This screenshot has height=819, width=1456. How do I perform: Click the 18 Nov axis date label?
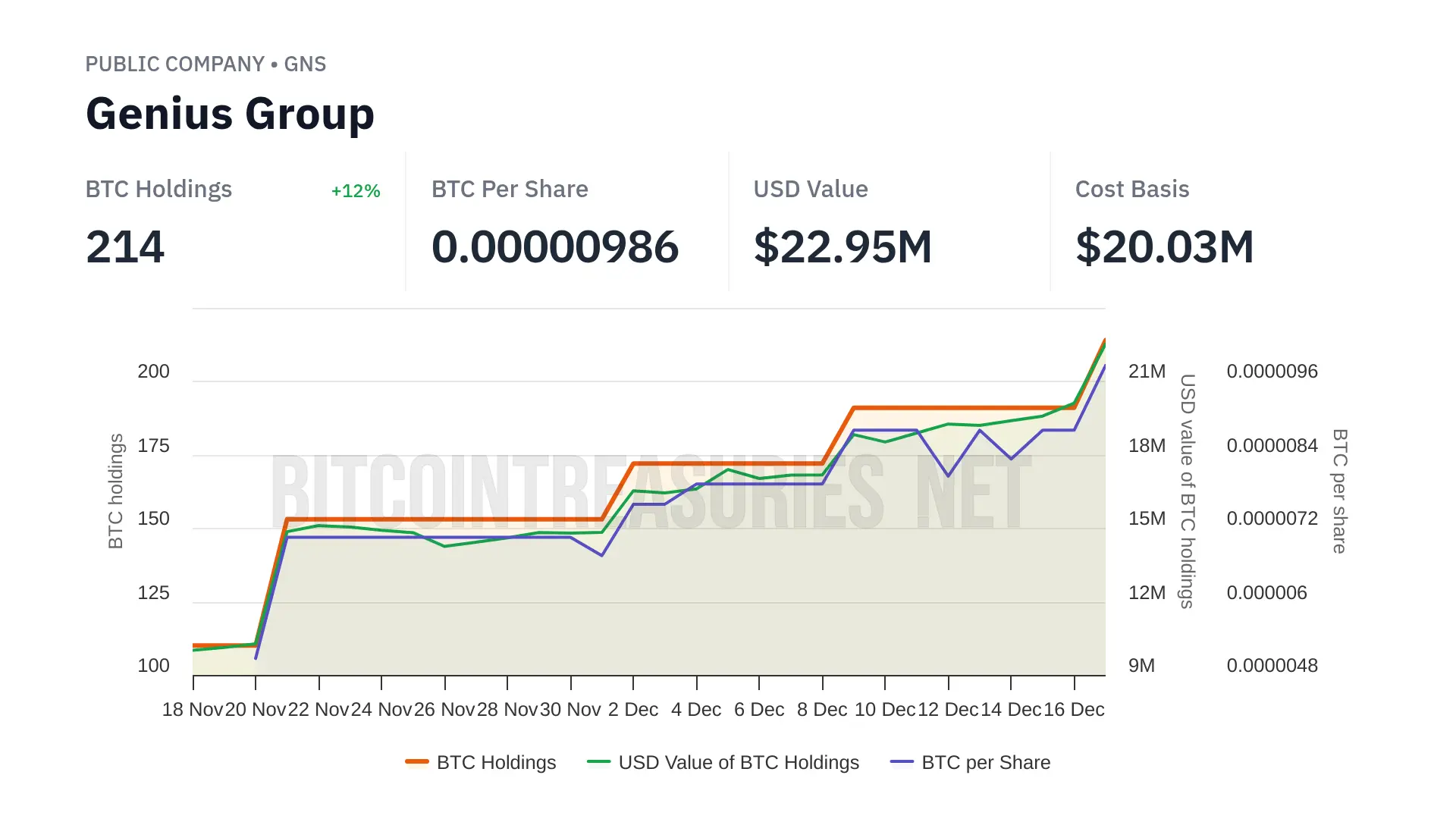point(193,710)
